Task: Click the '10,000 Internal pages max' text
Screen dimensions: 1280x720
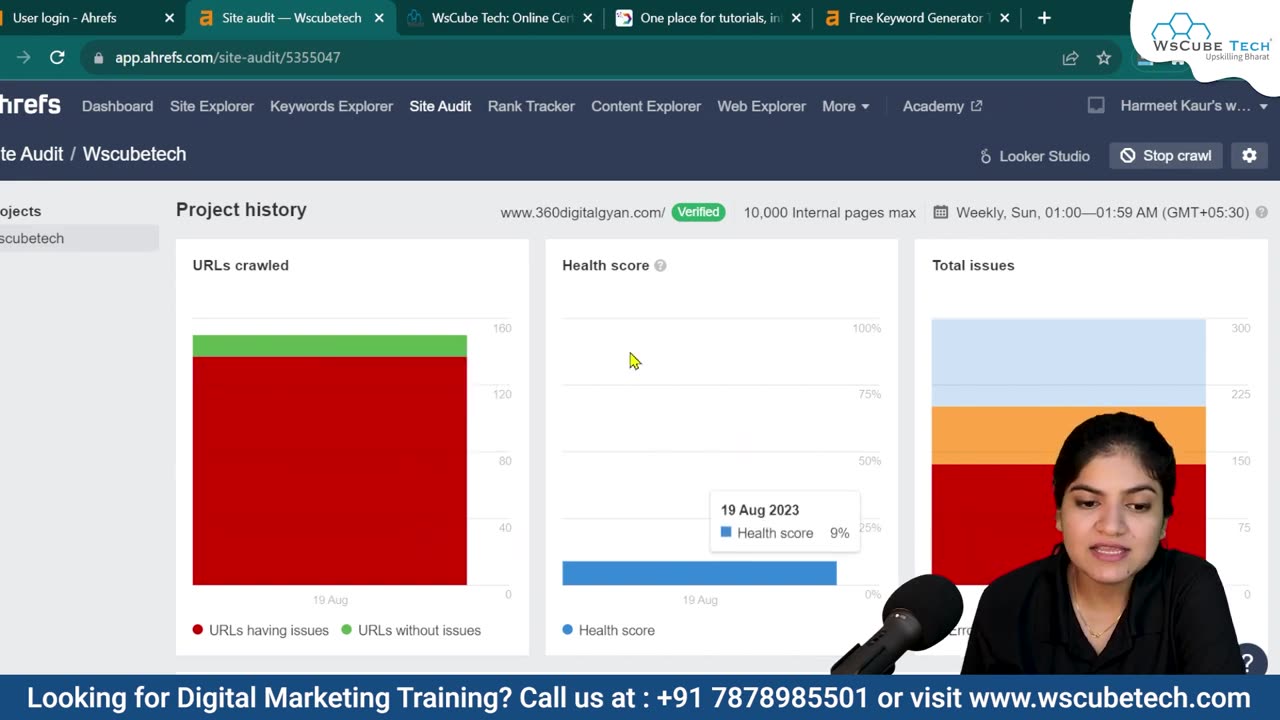Action: coord(829,212)
